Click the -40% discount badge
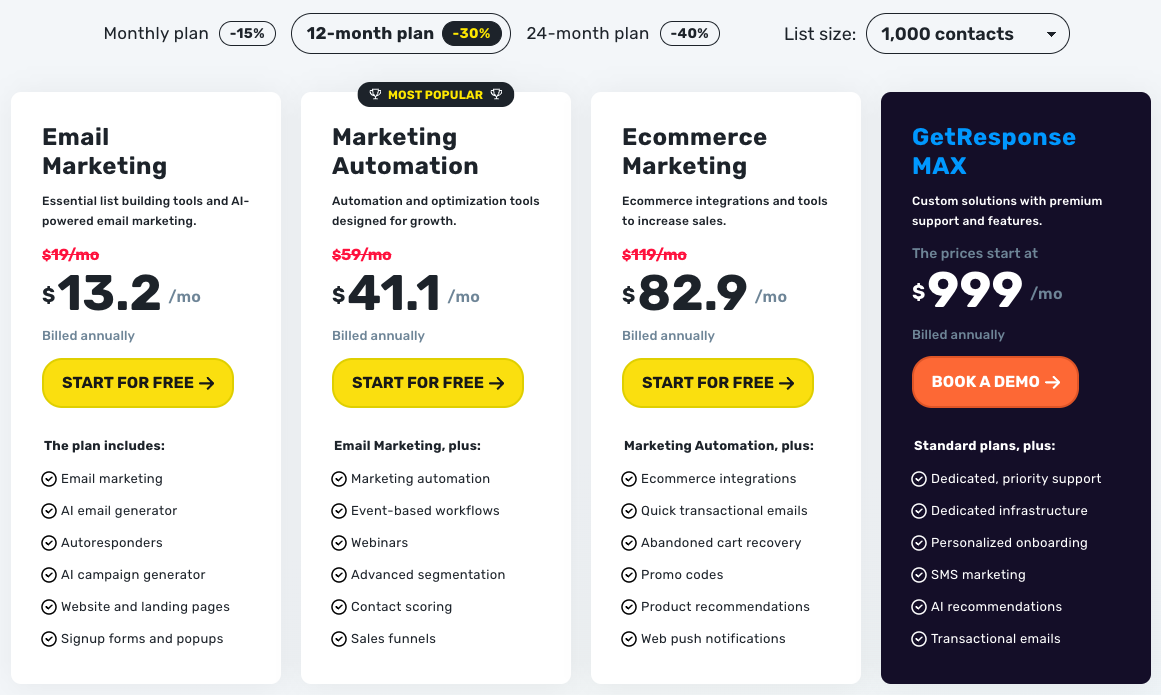The height and width of the screenshot is (695, 1161). tap(690, 34)
